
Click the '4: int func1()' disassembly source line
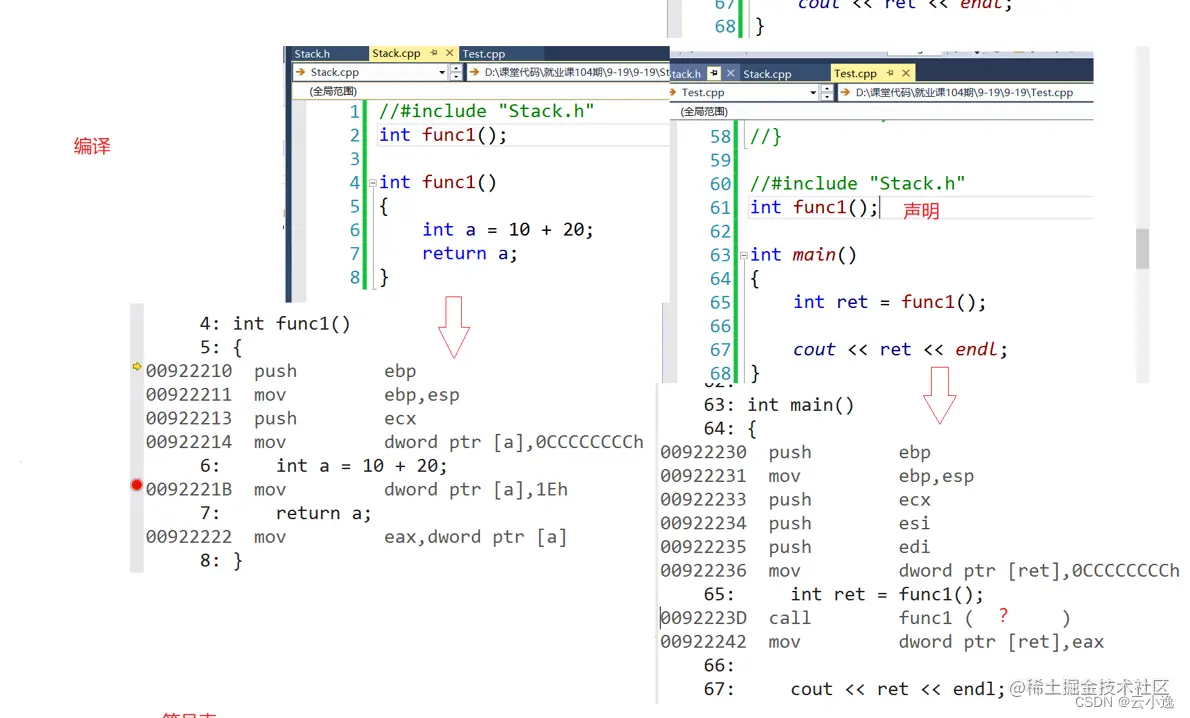tap(275, 323)
